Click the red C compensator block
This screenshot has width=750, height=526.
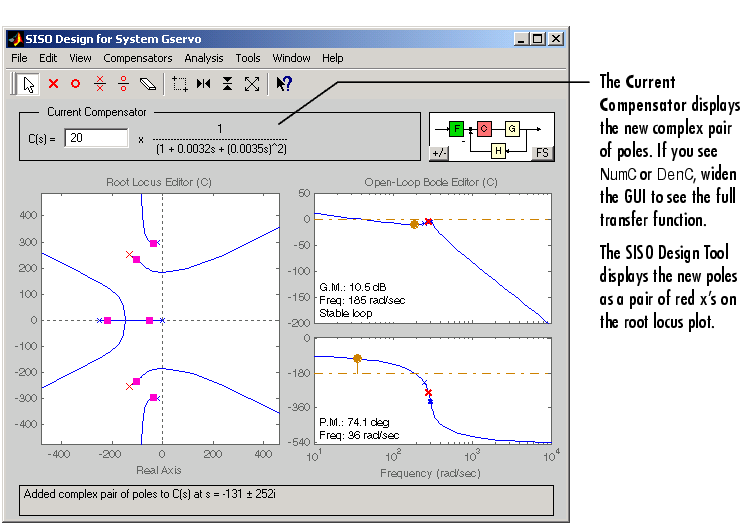click(x=484, y=129)
